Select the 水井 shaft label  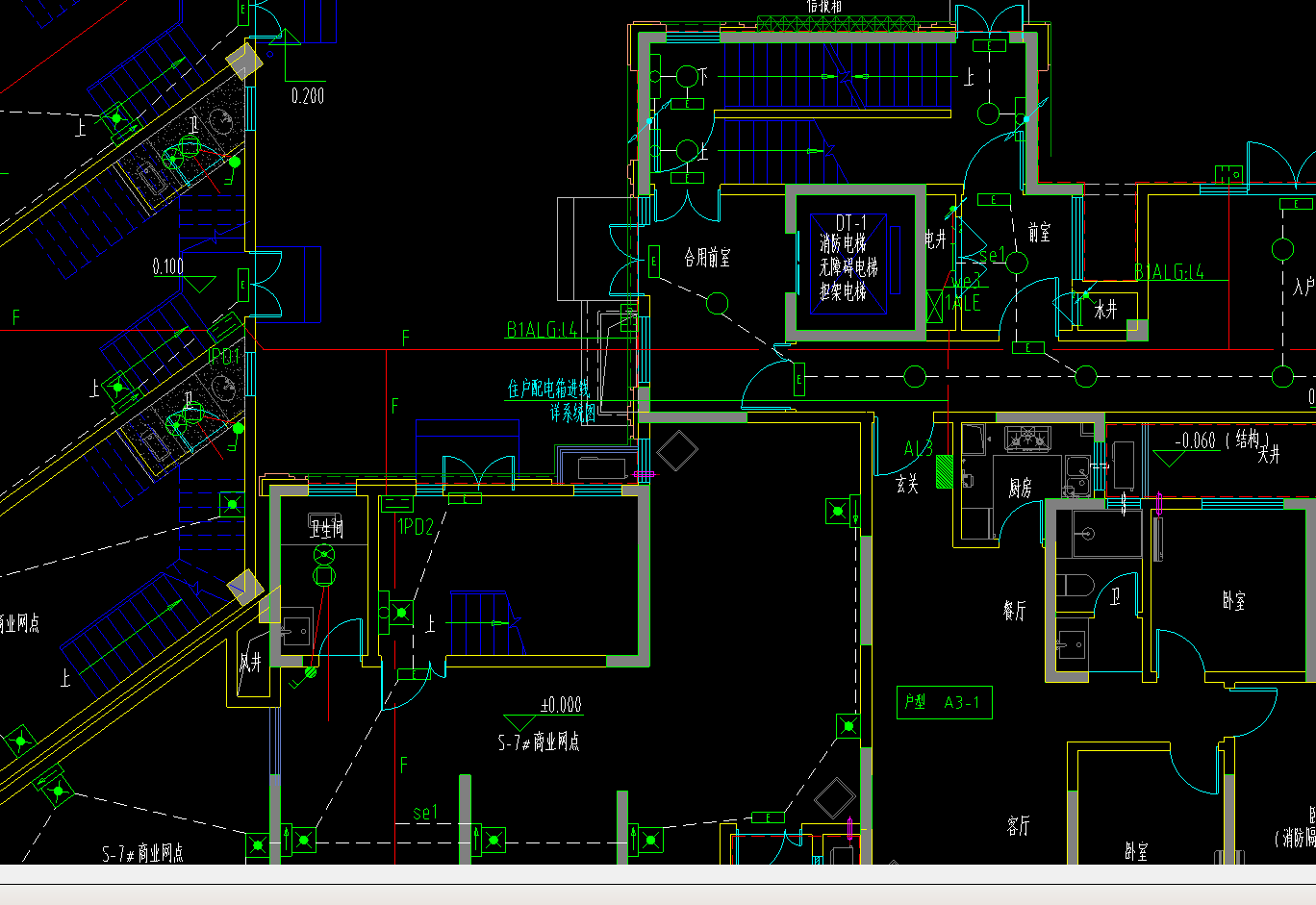point(1105,310)
